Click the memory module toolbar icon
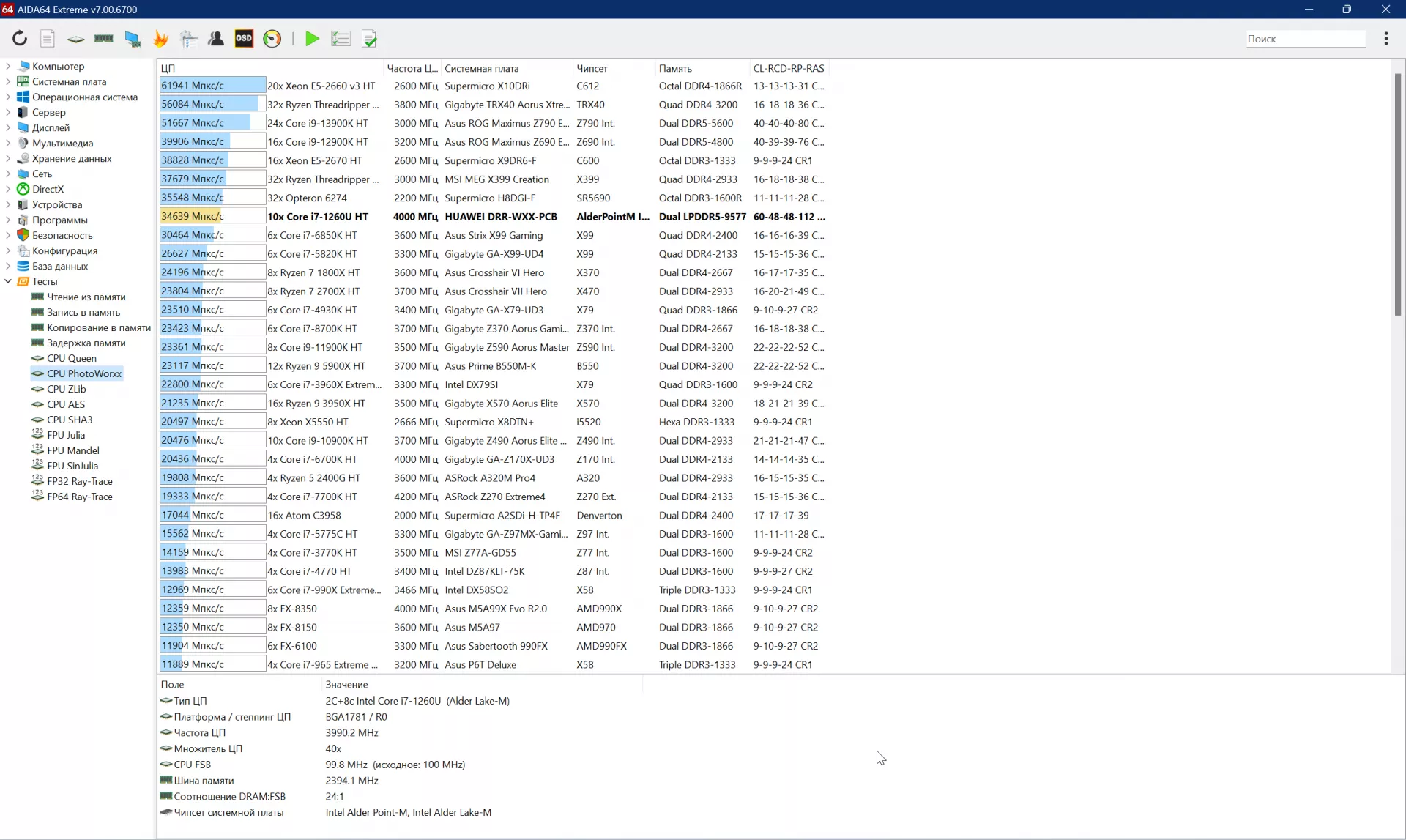1406x840 pixels. click(x=104, y=39)
